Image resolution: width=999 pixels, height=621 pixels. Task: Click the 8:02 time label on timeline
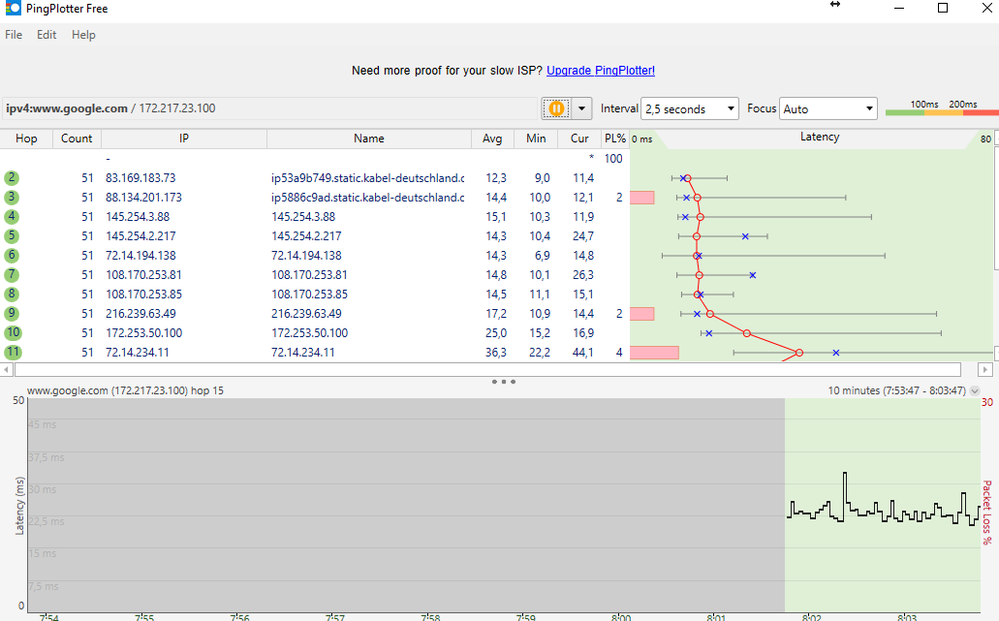pyautogui.click(x=811, y=617)
